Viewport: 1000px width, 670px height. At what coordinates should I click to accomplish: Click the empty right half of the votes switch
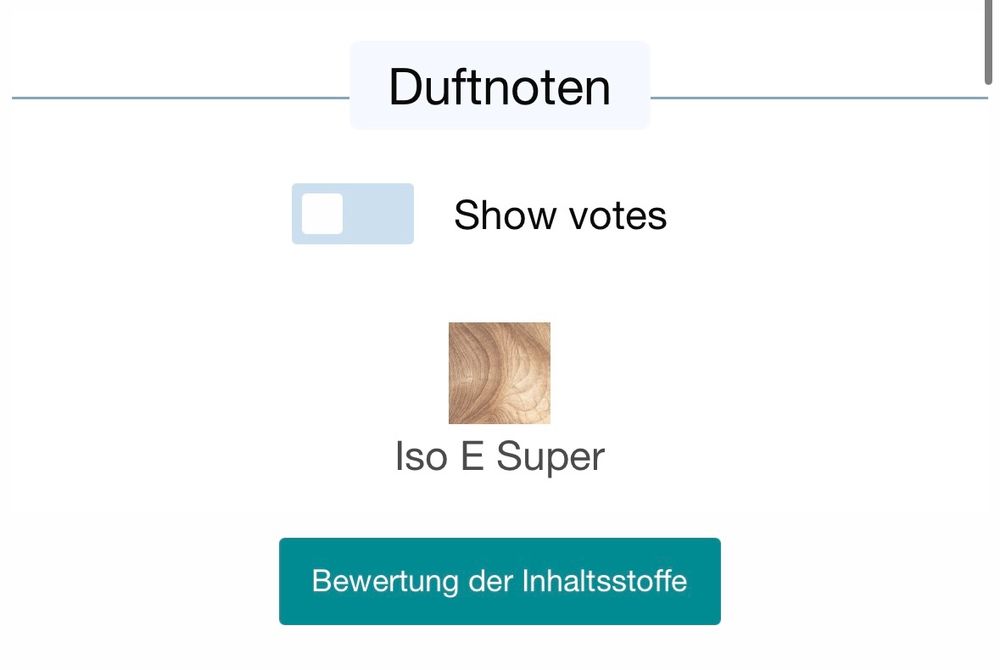click(381, 214)
